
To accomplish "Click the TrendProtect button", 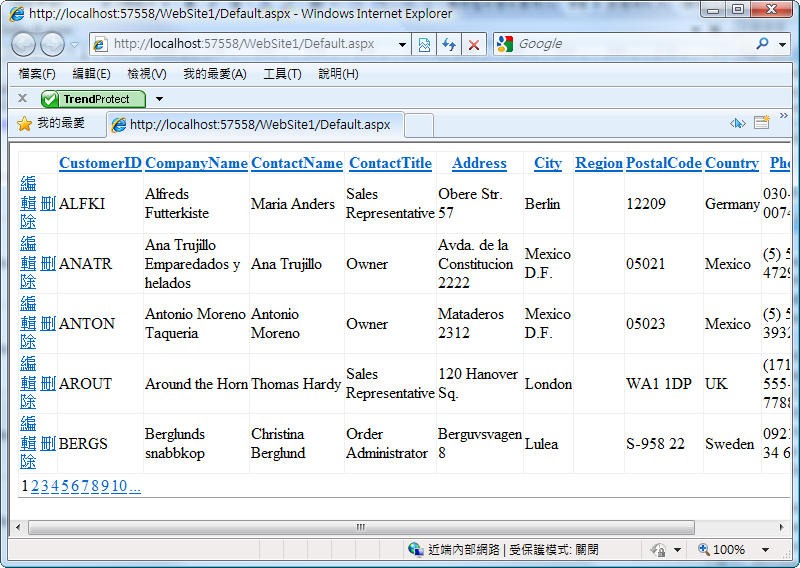I will 93,99.
